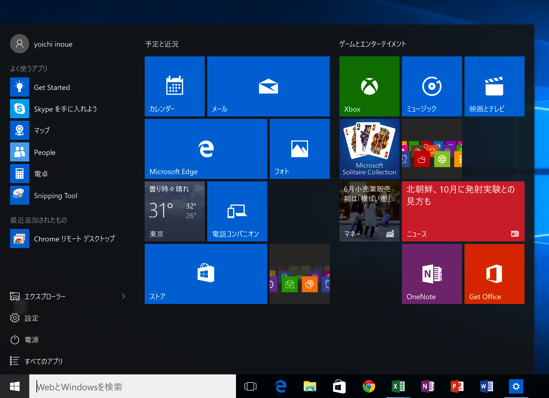Viewport: 549px width, 398px height.
Task: Open PowerPoint from the taskbar
Action: pos(457,386)
